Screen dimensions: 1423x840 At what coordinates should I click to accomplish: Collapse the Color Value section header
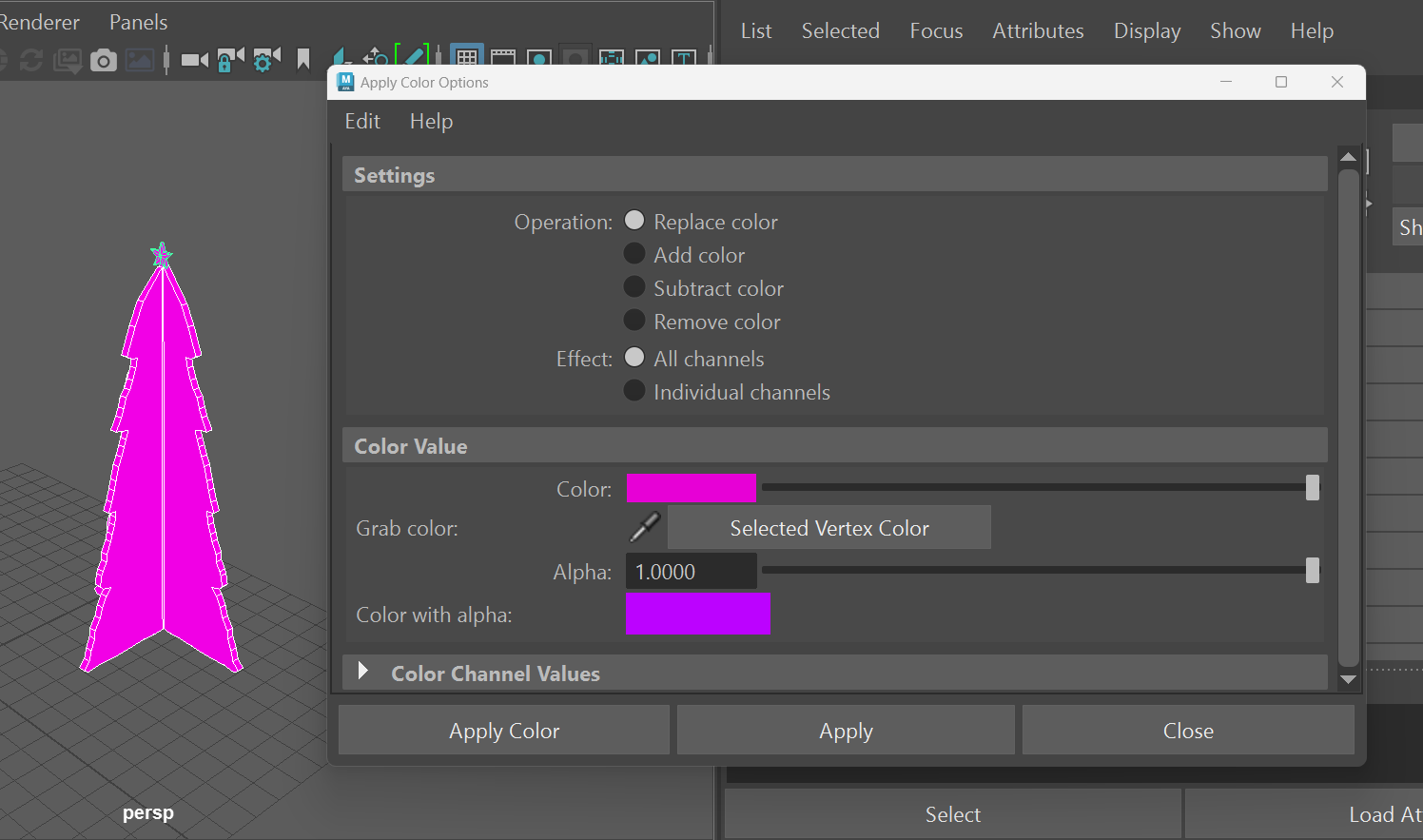(x=834, y=445)
